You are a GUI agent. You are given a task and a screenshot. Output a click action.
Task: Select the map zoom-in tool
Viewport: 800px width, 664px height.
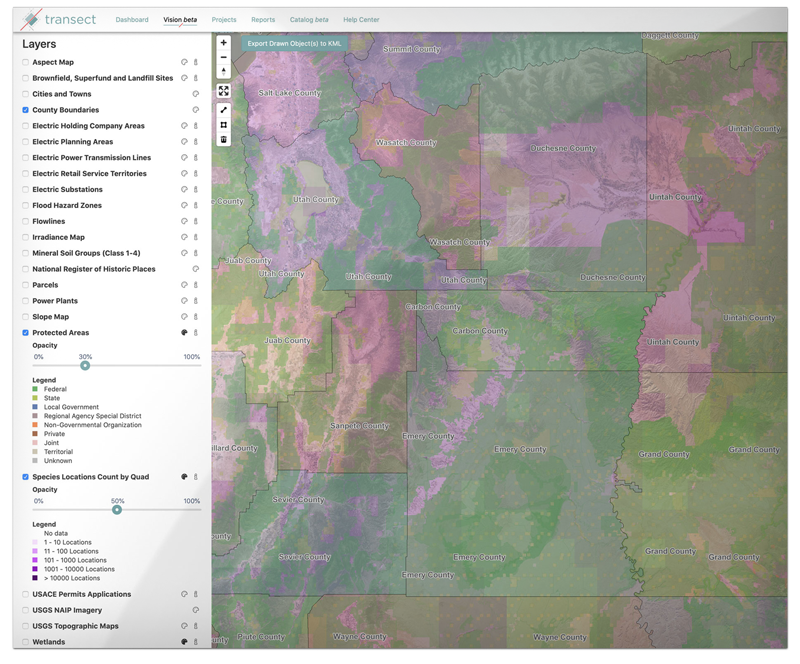[224, 43]
